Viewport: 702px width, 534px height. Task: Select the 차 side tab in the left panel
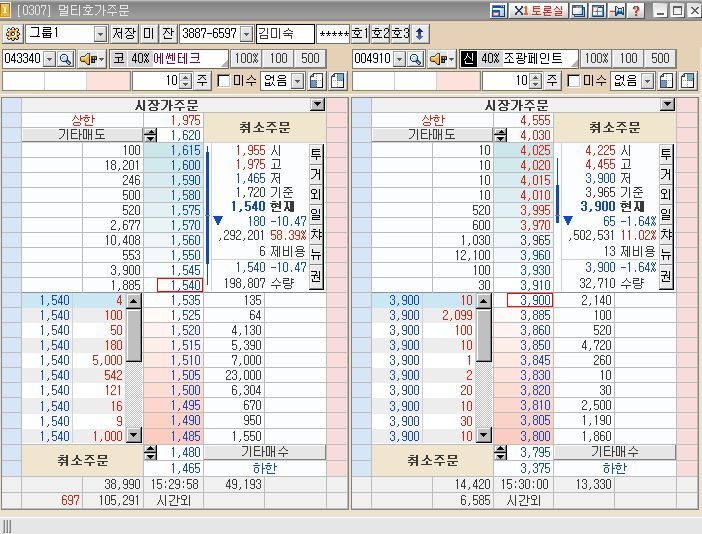coord(316,233)
